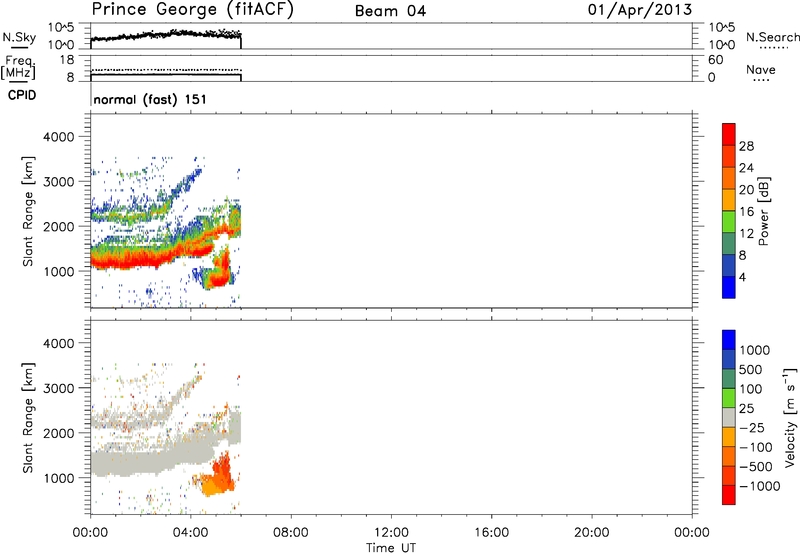Click the 'N.Sky' axis label
The height and width of the screenshot is (554, 800).
[x=19, y=37]
